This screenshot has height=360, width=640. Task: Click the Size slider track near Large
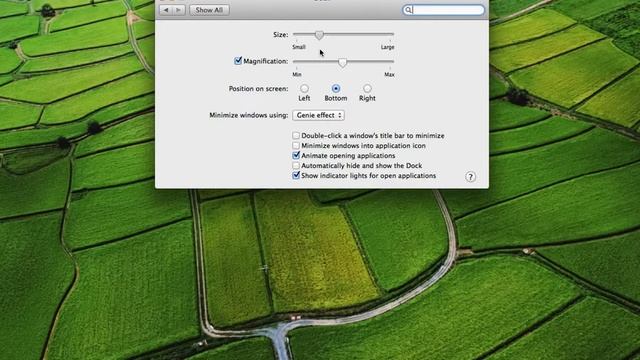pos(388,34)
